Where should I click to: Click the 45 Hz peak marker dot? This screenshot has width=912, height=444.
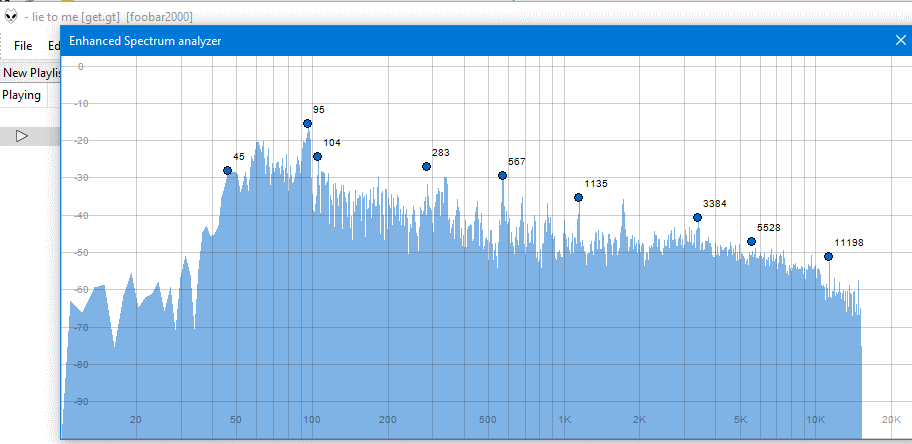pyautogui.click(x=227, y=171)
